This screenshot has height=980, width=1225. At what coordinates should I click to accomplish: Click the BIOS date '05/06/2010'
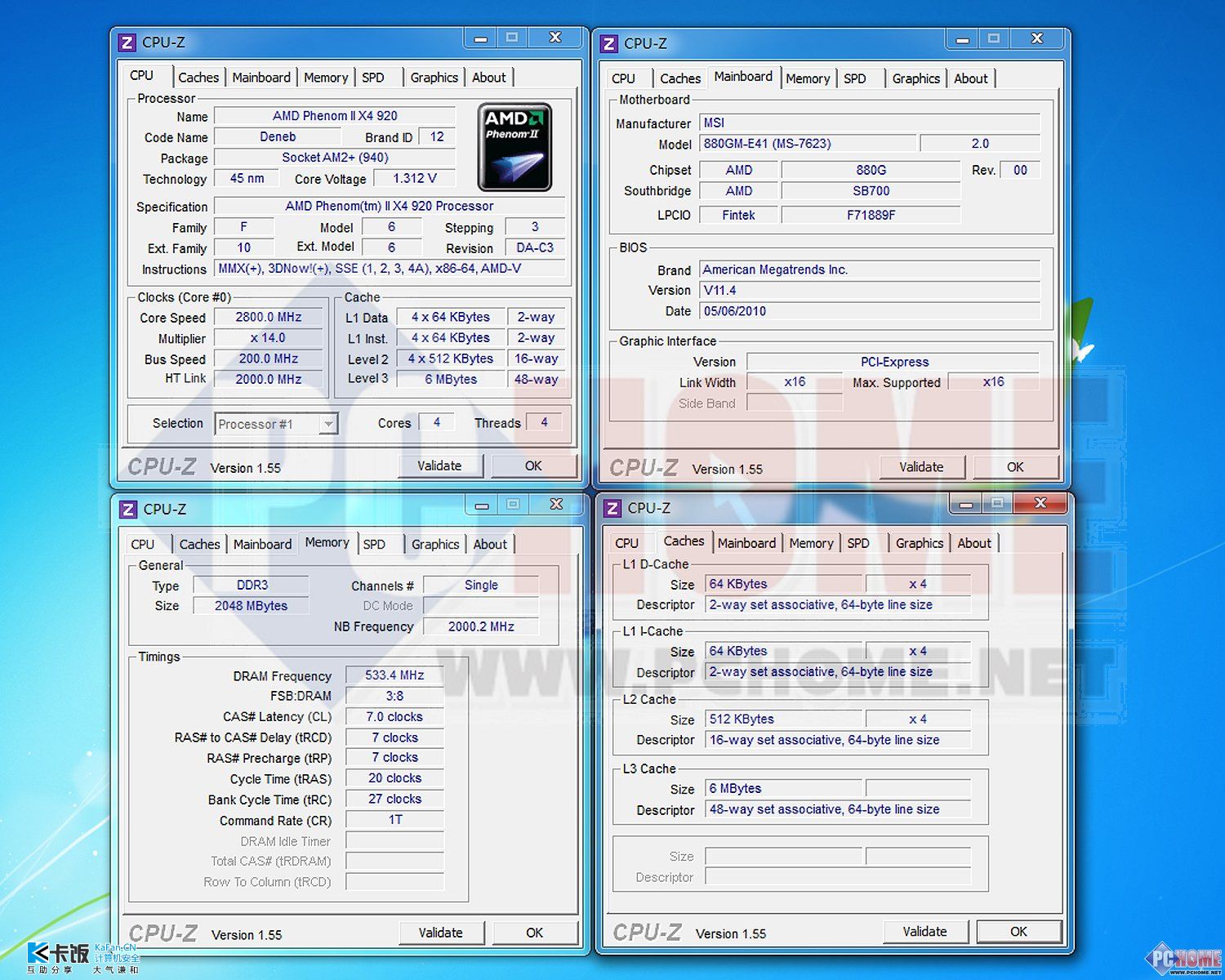pos(871,311)
